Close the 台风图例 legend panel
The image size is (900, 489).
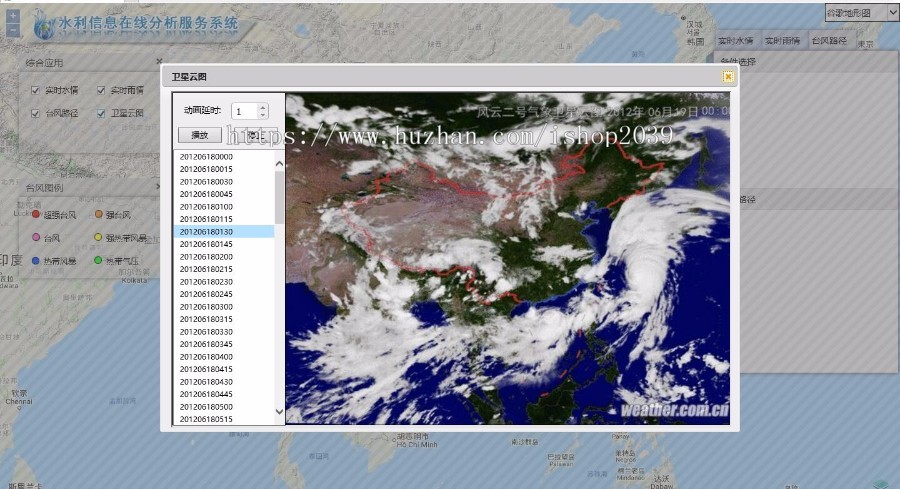point(159,187)
